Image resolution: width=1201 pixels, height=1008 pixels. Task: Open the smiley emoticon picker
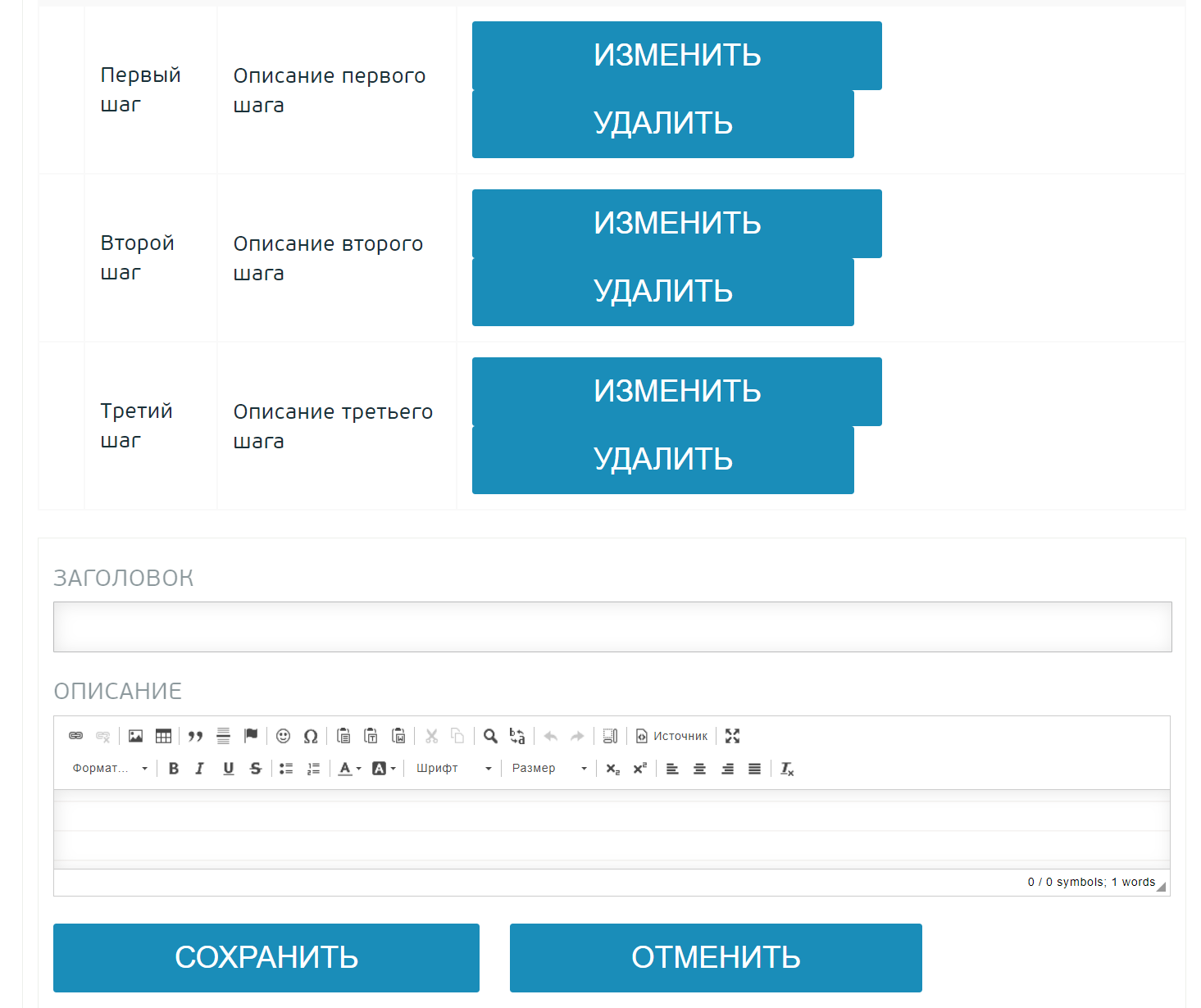coord(284,736)
